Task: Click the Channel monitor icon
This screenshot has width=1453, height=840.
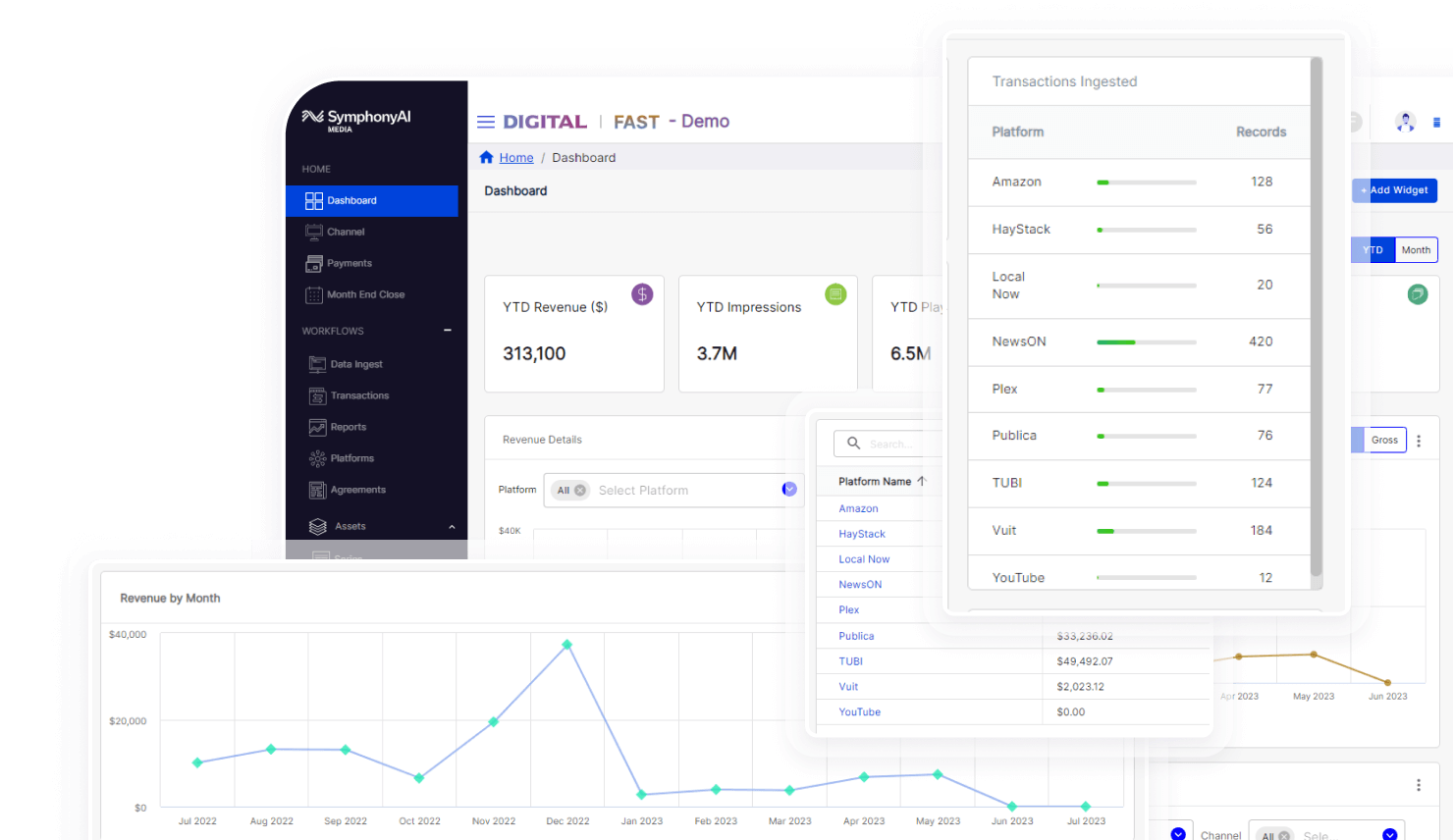Action: pyautogui.click(x=314, y=232)
